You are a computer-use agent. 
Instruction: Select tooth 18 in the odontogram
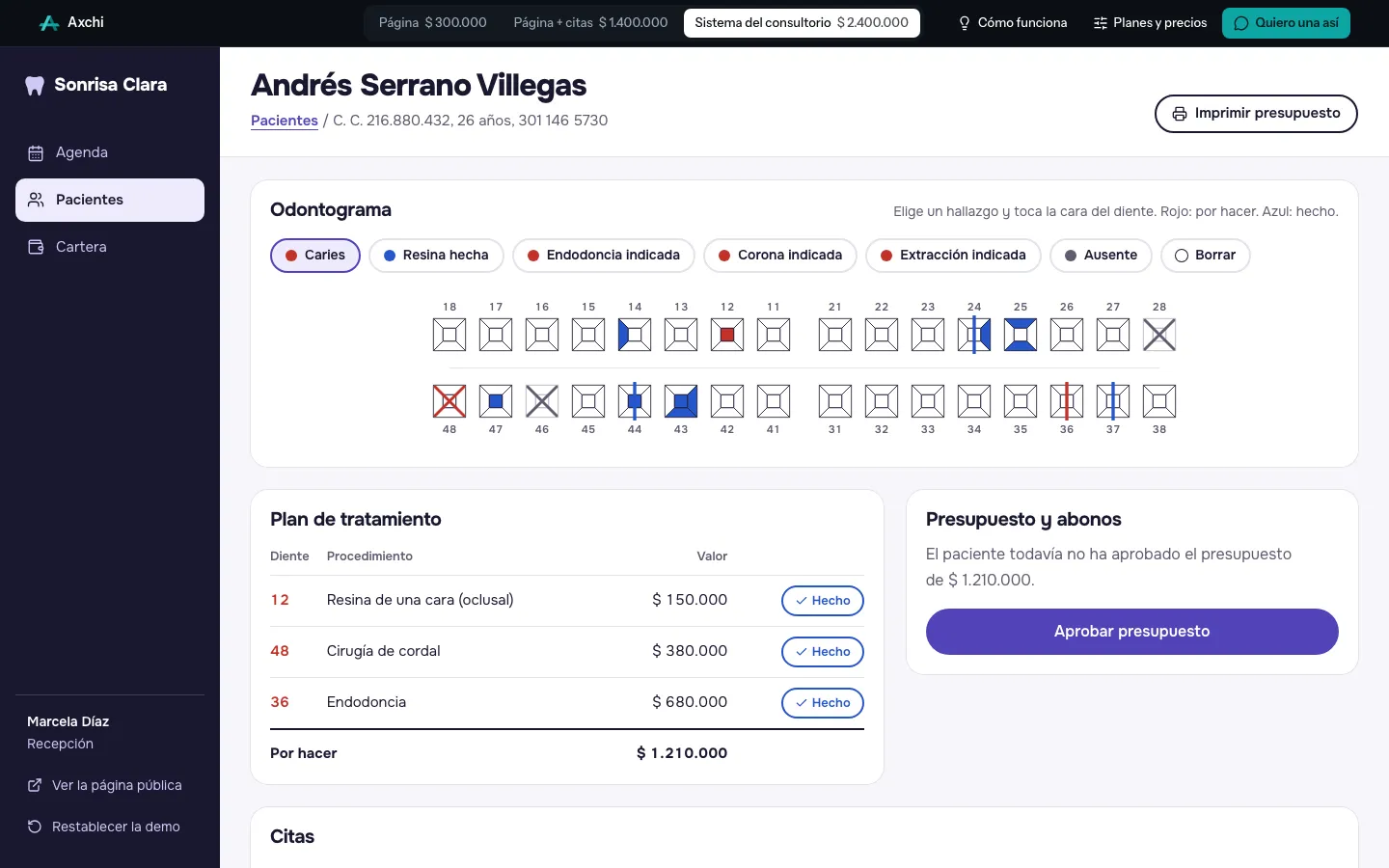click(449, 335)
